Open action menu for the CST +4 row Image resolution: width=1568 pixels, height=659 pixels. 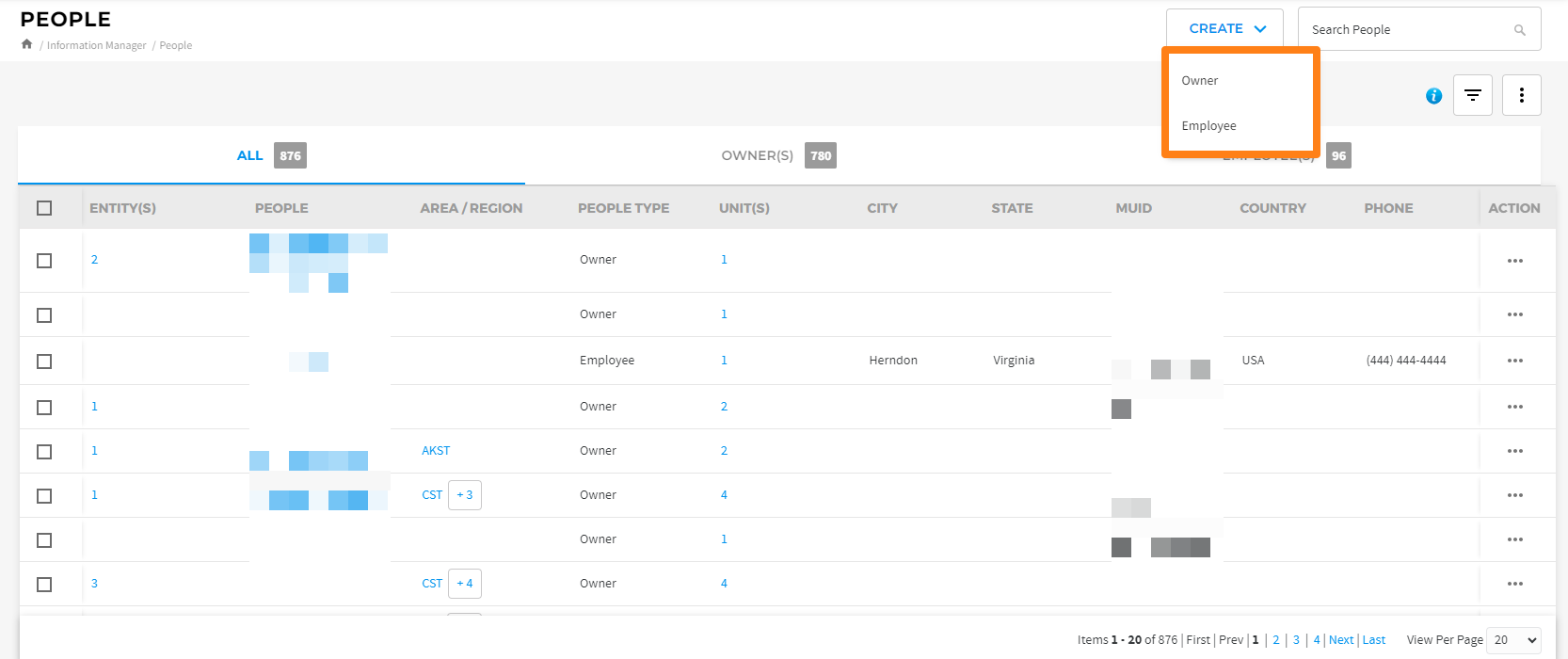tap(1514, 584)
